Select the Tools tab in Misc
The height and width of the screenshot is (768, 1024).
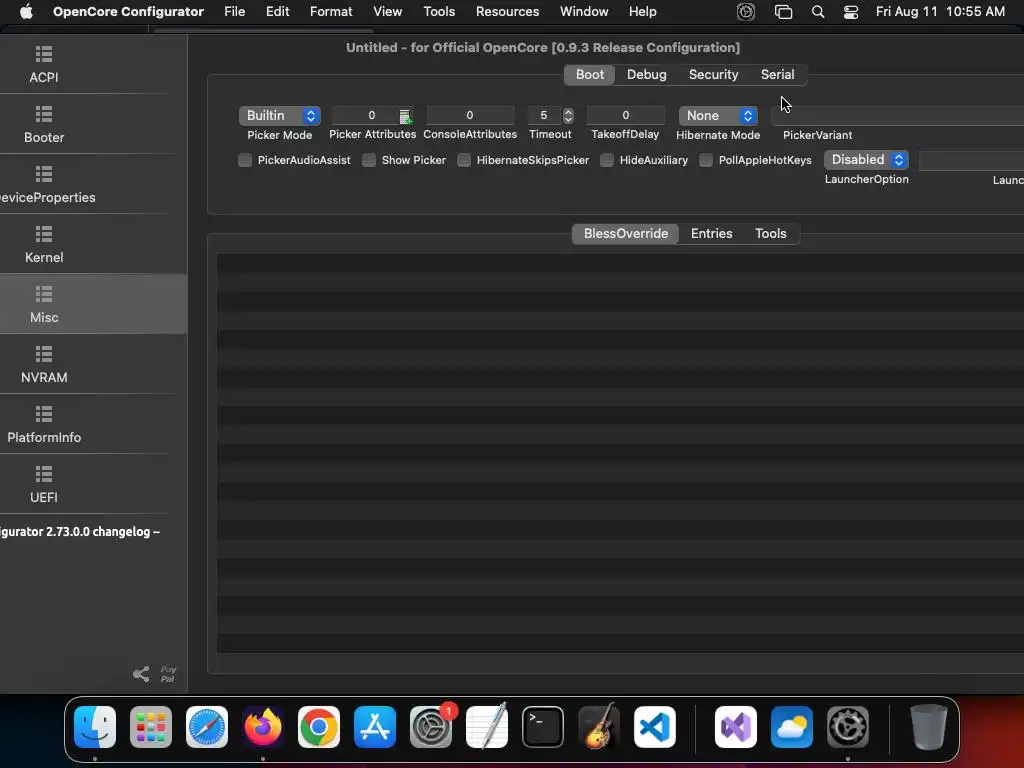(x=771, y=234)
